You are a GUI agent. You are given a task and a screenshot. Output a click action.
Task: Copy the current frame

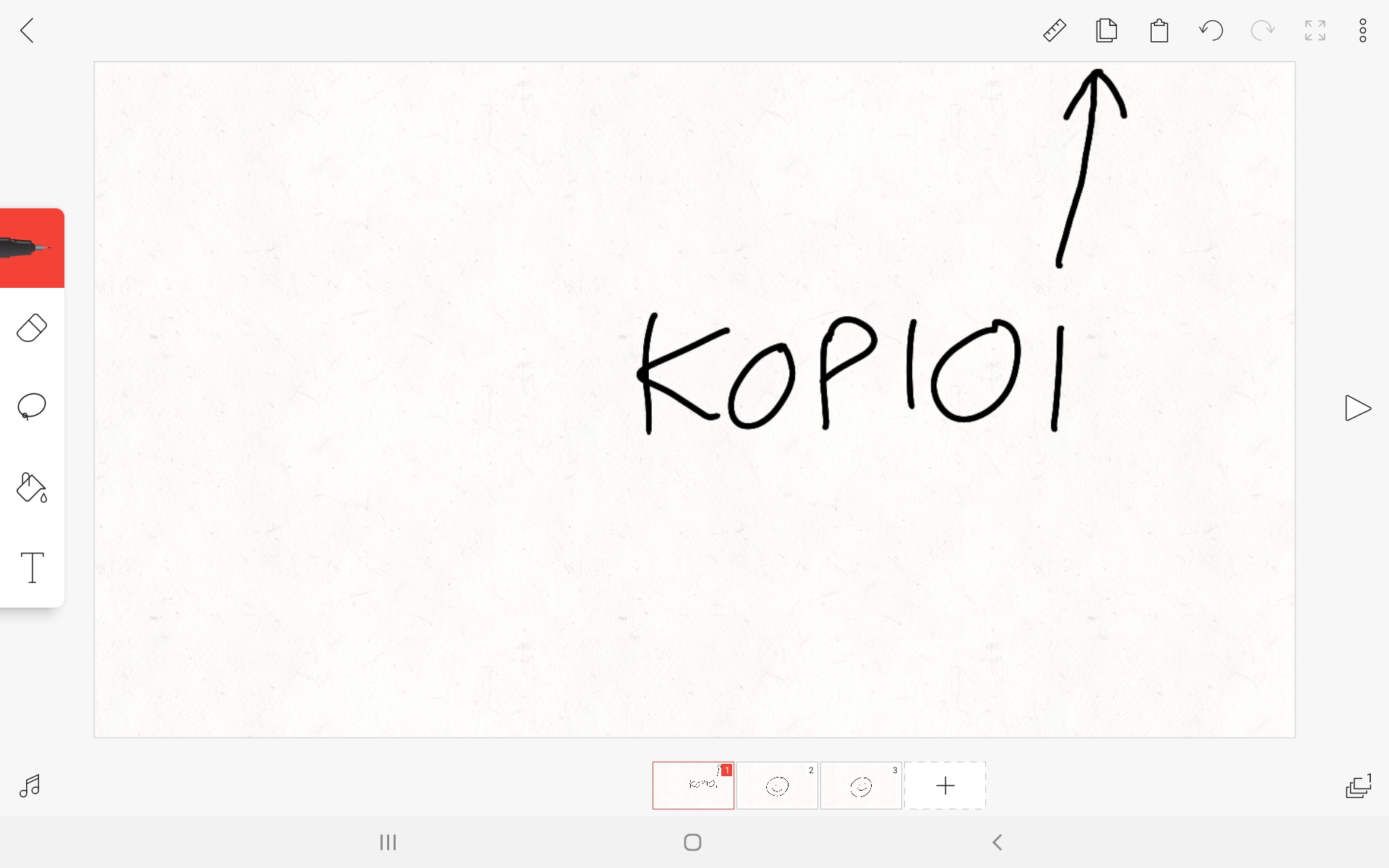pos(1106,30)
